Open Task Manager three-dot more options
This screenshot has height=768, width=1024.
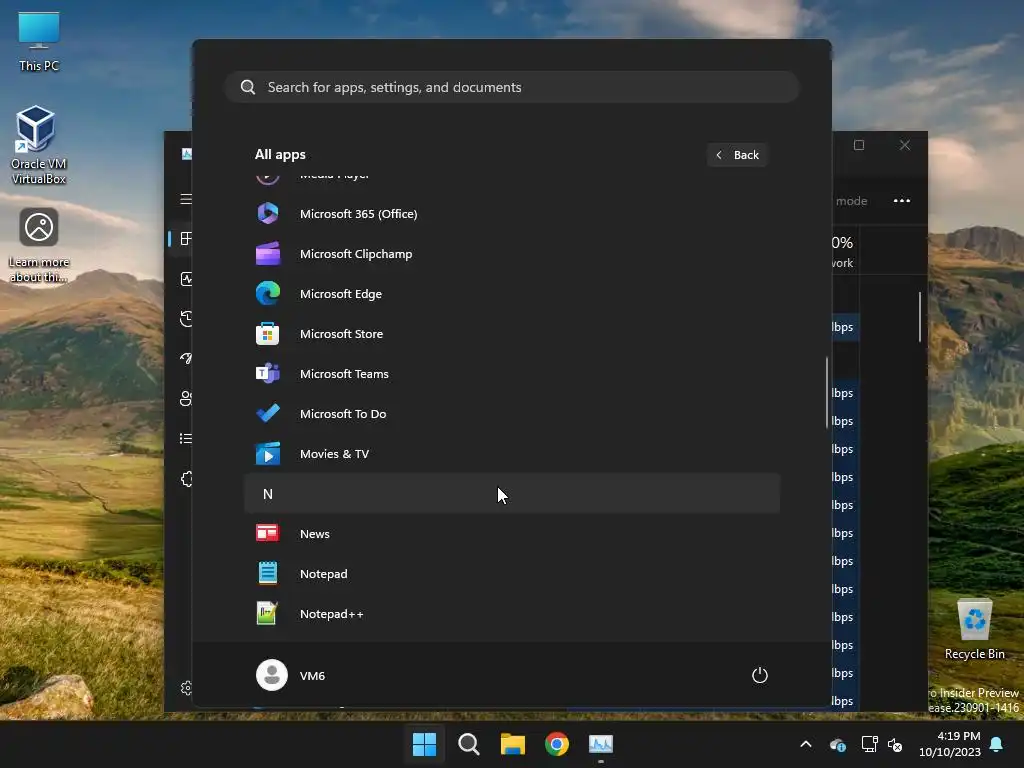(x=902, y=200)
